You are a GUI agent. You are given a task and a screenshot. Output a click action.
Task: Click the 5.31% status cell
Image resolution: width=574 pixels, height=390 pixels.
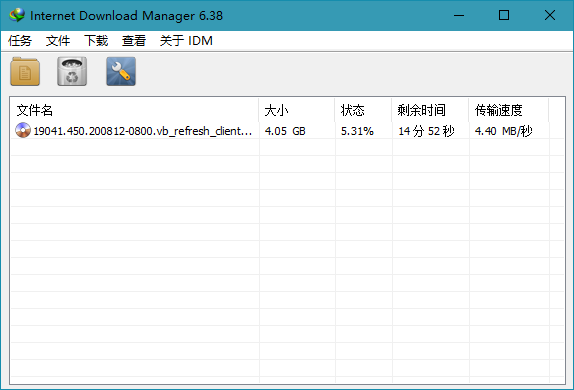coord(357,131)
